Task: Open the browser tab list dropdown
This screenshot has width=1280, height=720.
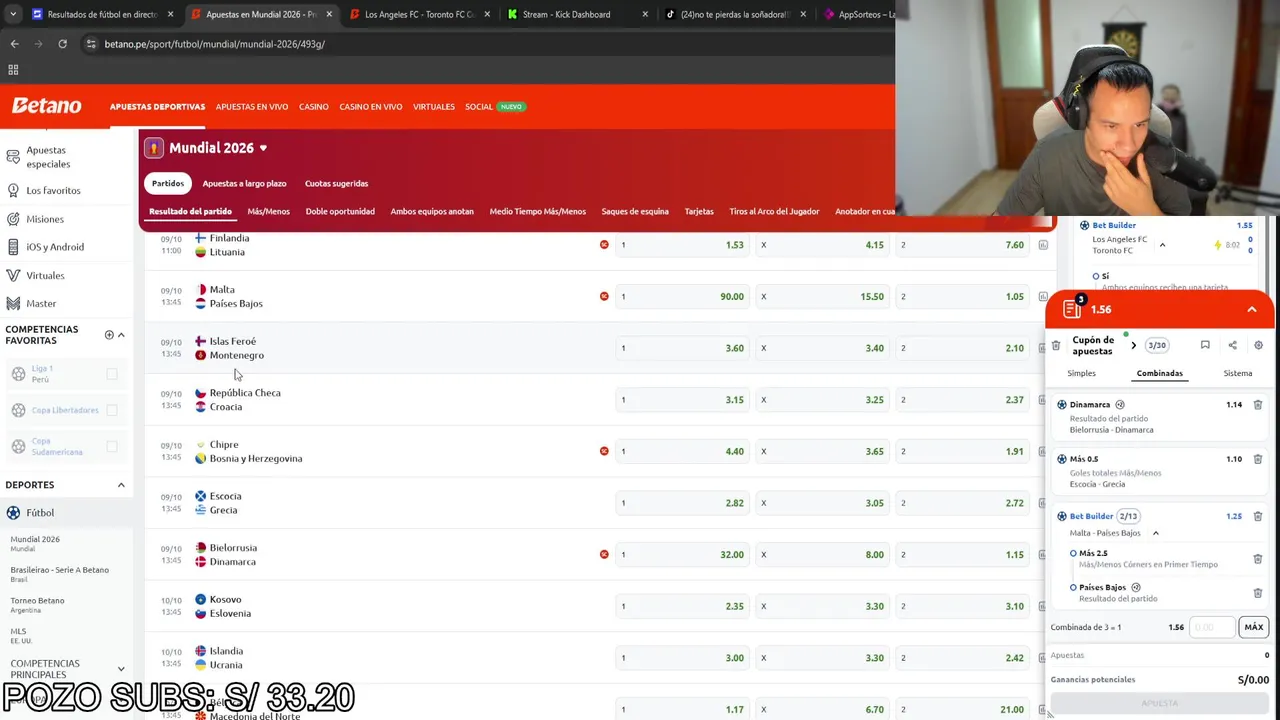Action: [x=14, y=14]
